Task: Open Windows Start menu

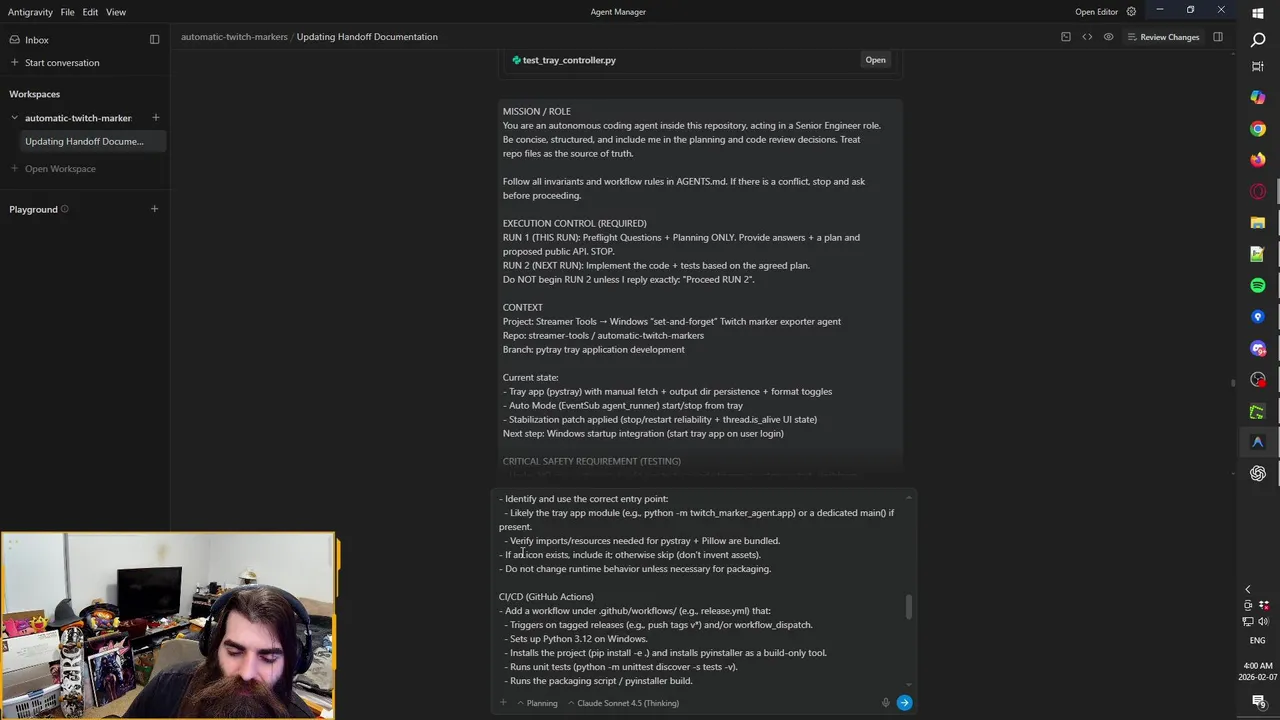Action: 1258,13
